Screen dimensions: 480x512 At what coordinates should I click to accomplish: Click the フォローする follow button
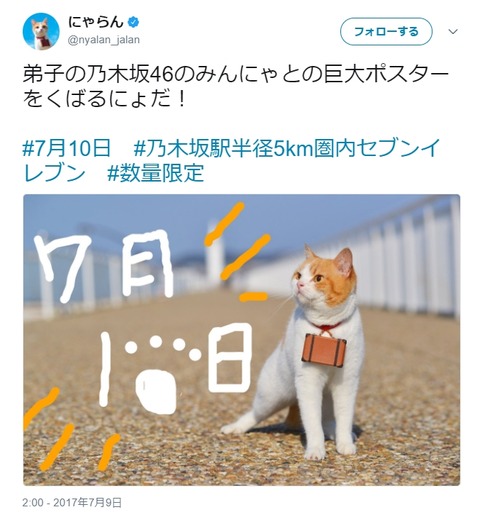click(386, 32)
